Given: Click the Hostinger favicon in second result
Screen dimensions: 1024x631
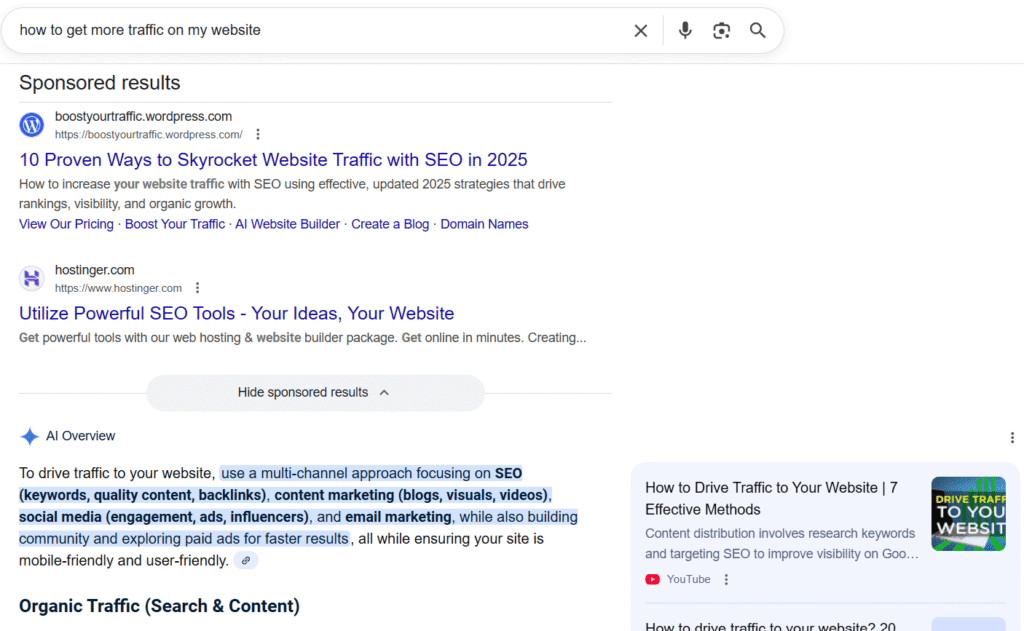Looking at the screenshot, I should point(31,278).
